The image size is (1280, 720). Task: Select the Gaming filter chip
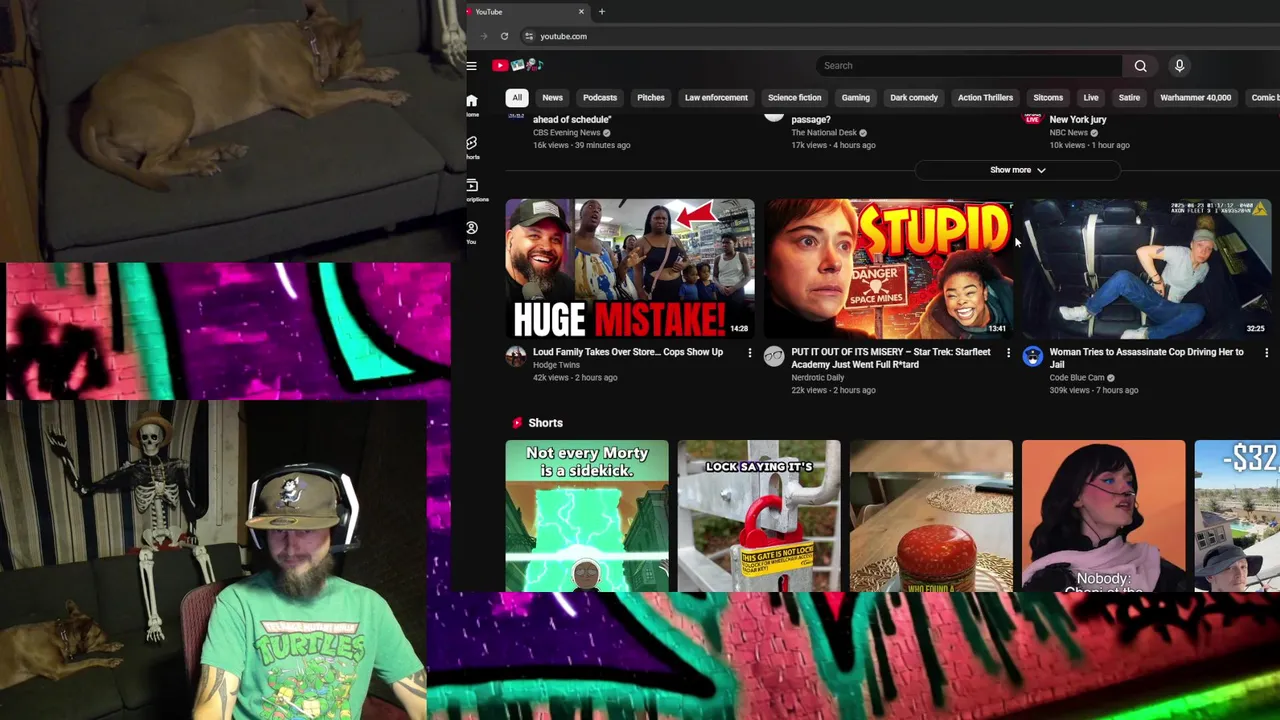tap(856, 98)
